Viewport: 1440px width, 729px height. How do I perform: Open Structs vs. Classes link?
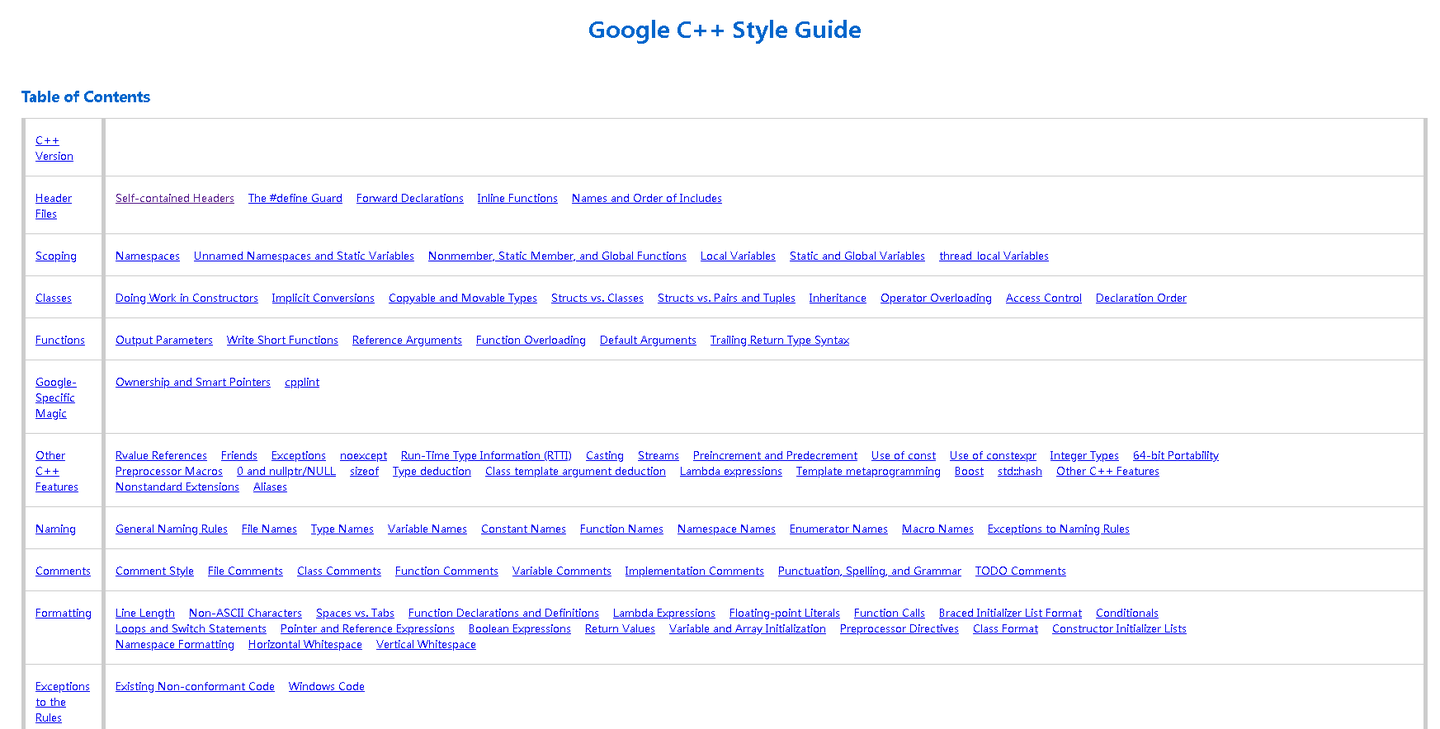coord(597,298)
